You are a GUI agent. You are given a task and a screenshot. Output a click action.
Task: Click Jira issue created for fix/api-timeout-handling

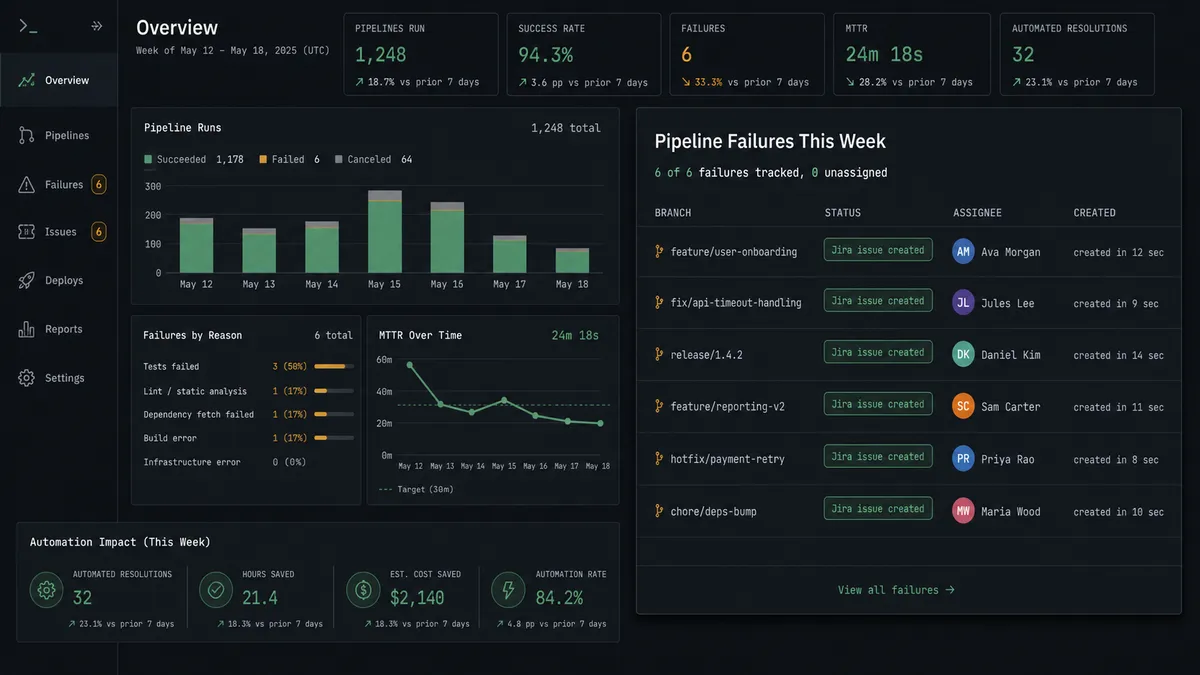click(x=878, y=301)
